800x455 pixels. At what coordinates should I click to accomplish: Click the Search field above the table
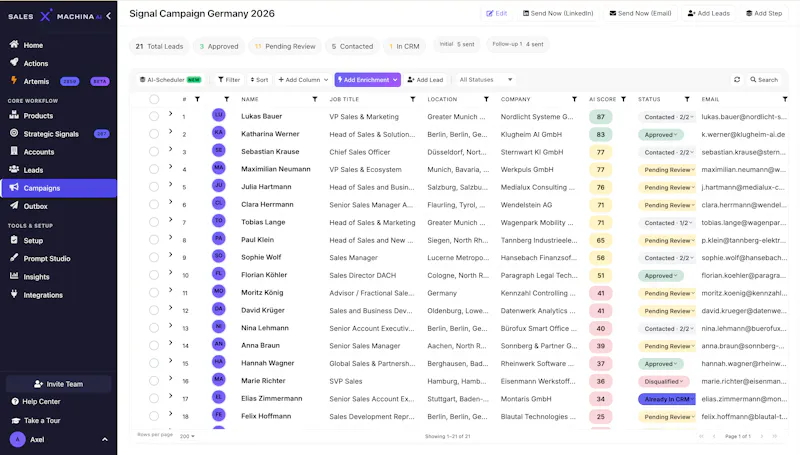(x=764, y=80)
